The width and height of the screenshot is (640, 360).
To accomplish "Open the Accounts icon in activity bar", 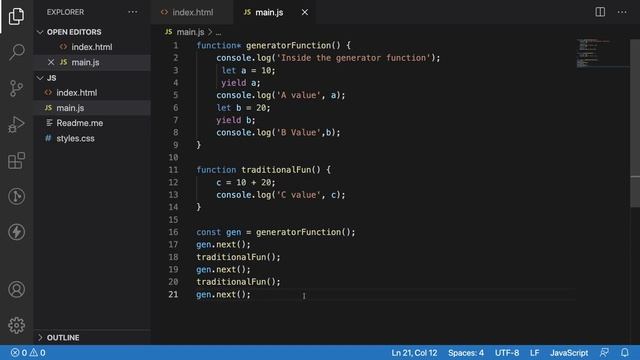I will pyautogui.click(x=16, y=289).
